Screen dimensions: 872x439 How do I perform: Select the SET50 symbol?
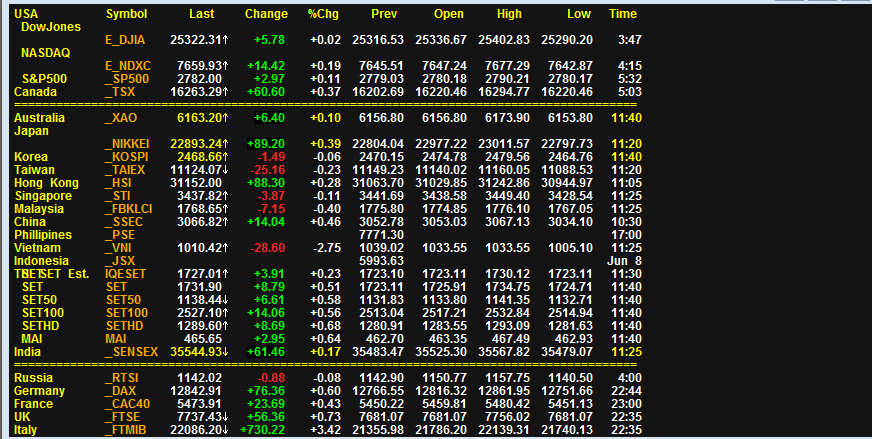tap(123, 300)
